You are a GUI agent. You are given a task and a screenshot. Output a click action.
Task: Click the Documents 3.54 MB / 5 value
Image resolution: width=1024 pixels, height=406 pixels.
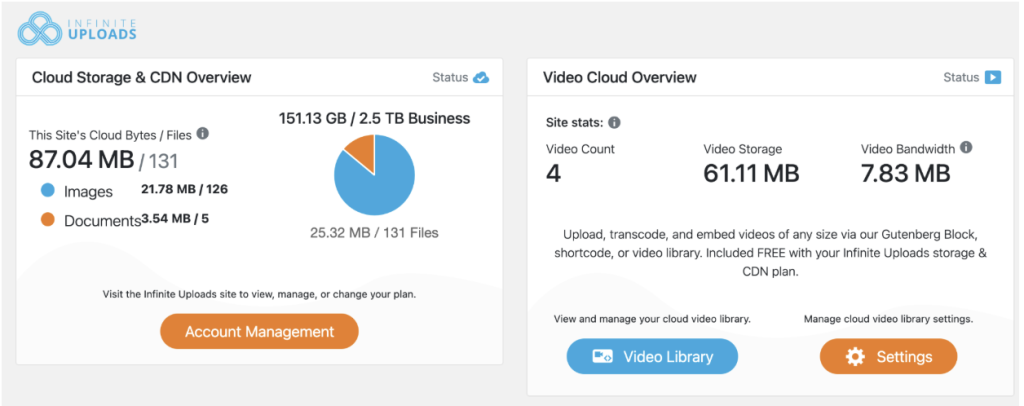(x=175, y=219)
